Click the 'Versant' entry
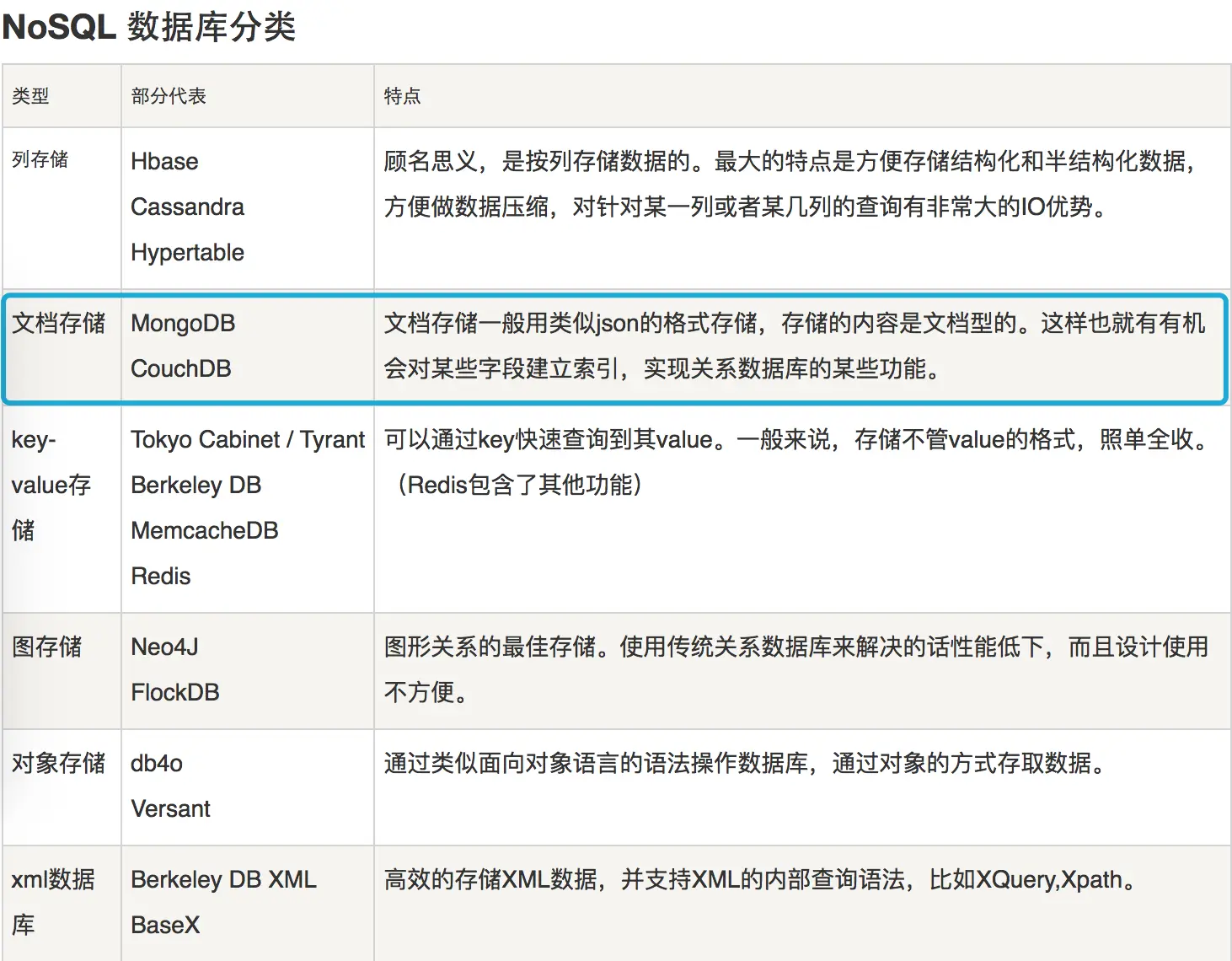1232x961 pixels. click(170, 808)
